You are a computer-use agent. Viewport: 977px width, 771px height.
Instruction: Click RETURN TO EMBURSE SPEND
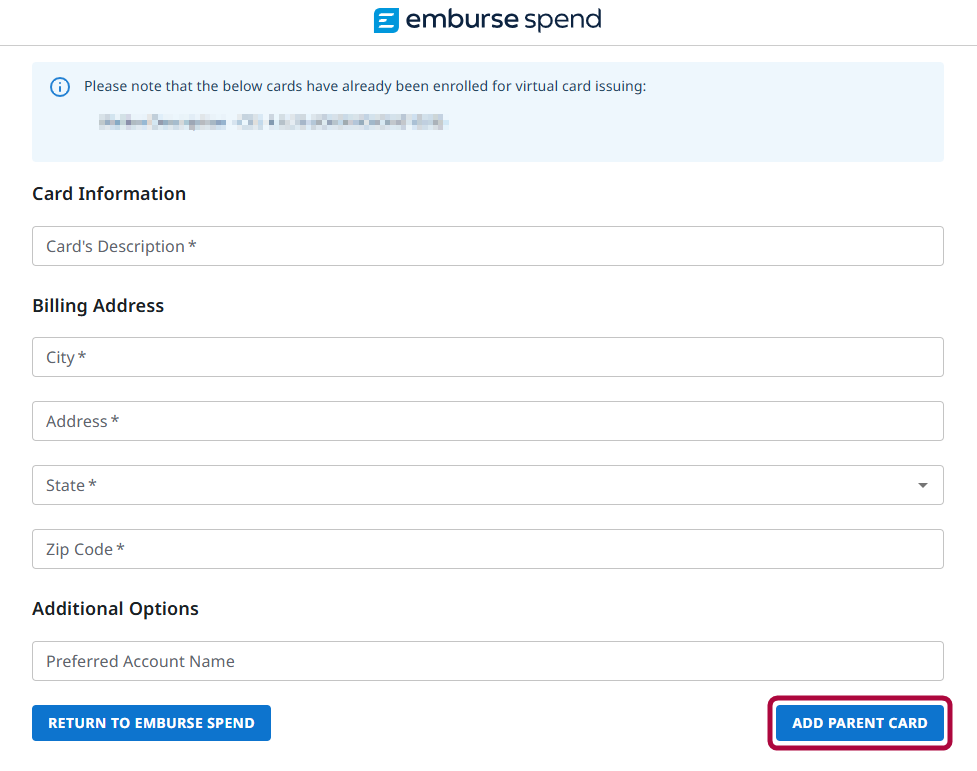151,722
